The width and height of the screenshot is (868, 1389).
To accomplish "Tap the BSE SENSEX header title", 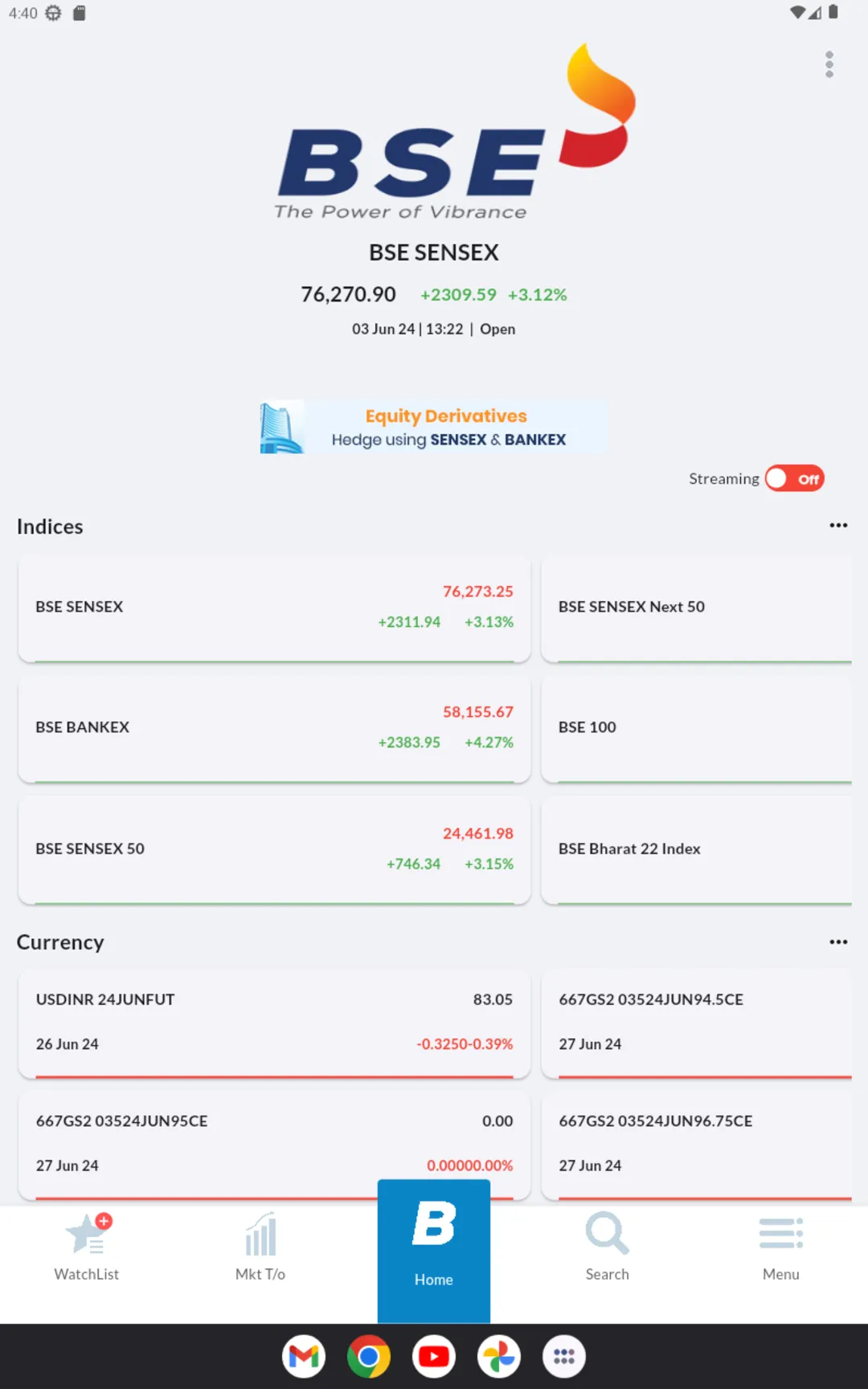I will [x=434, y=252].
